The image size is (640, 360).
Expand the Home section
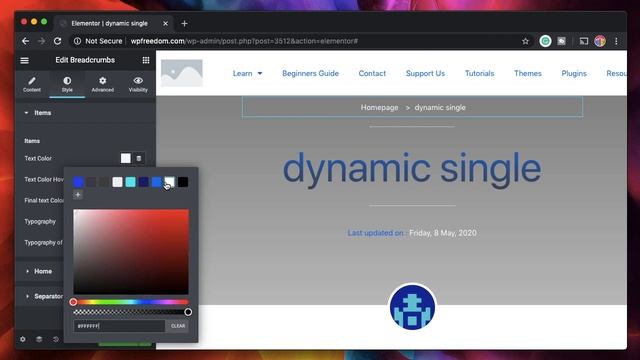click(43, 271)
